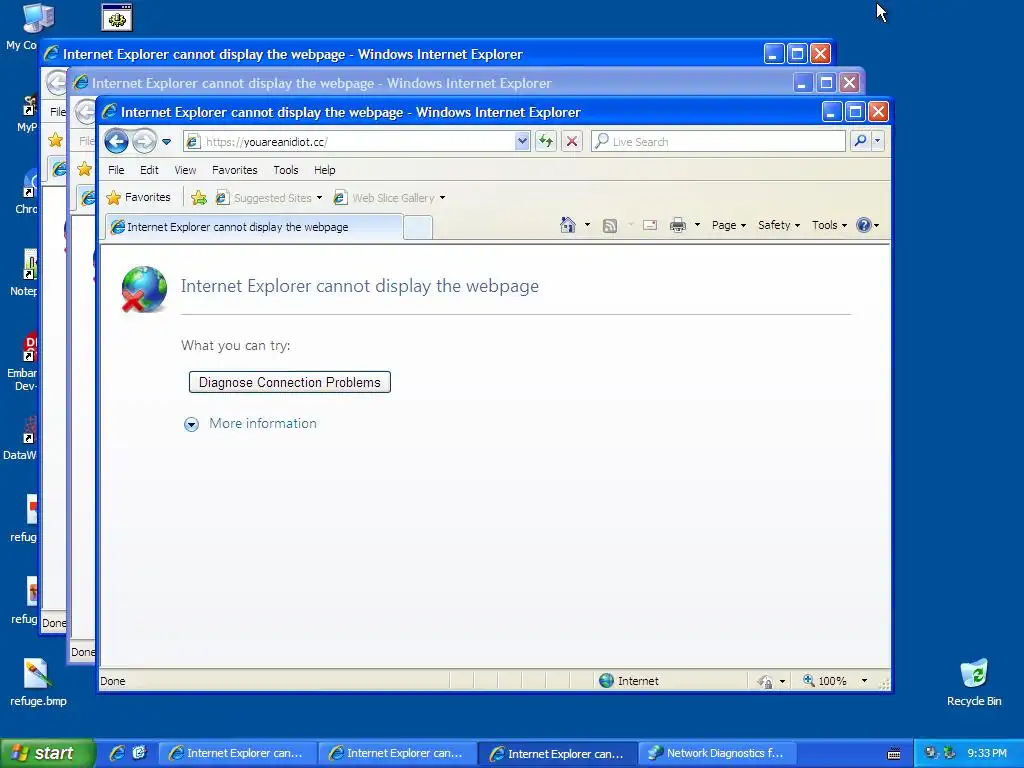The image size is (1024, 768).
Task: Open the recent pages dropdown next to Forward
Action: coord(167,142)
